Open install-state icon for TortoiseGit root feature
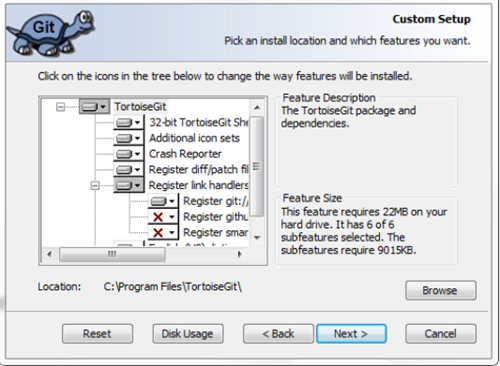The image size is (500, 366). (94, 107)
